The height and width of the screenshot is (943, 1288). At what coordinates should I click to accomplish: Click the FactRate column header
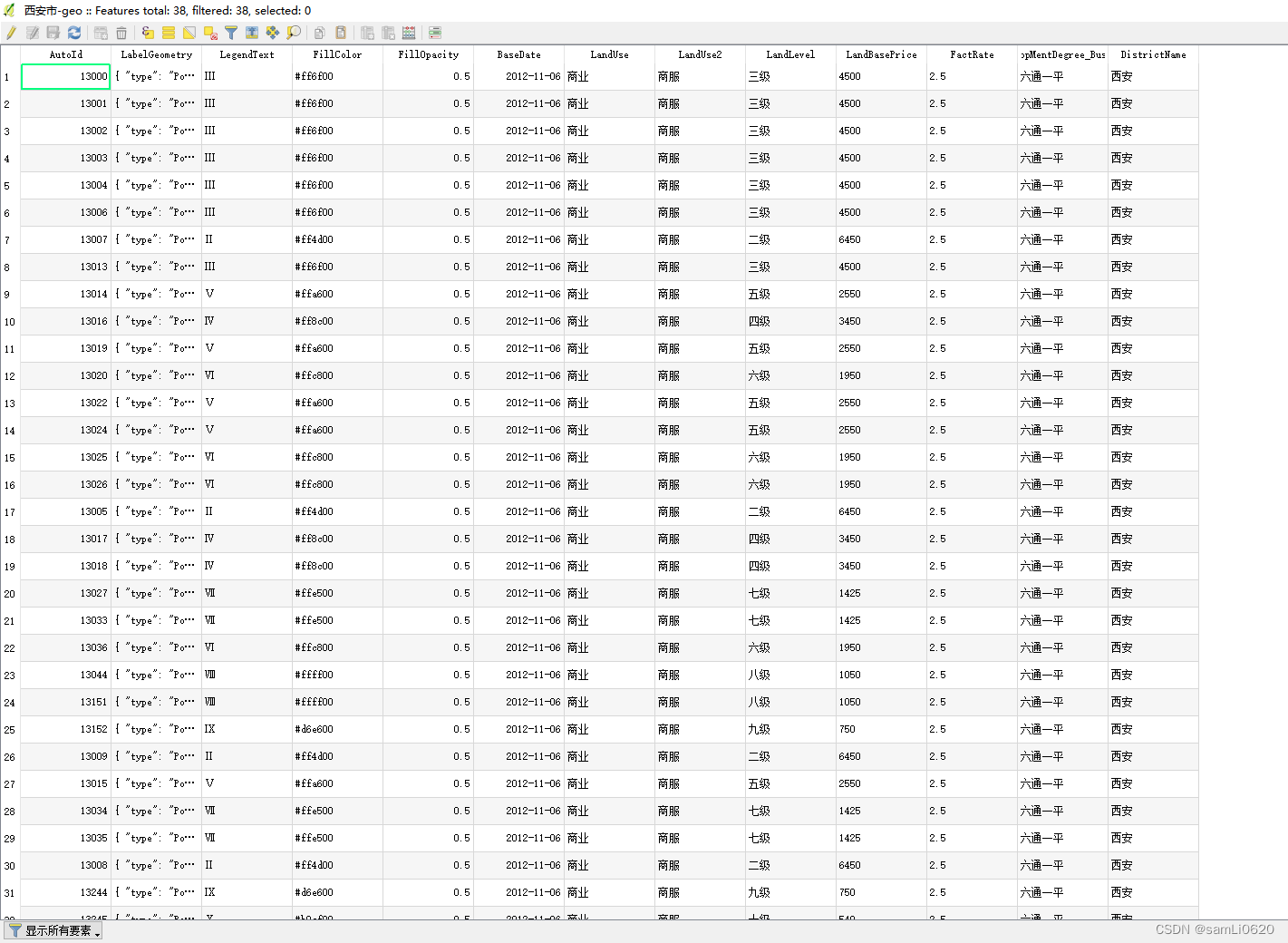click(x=972, y=54)
